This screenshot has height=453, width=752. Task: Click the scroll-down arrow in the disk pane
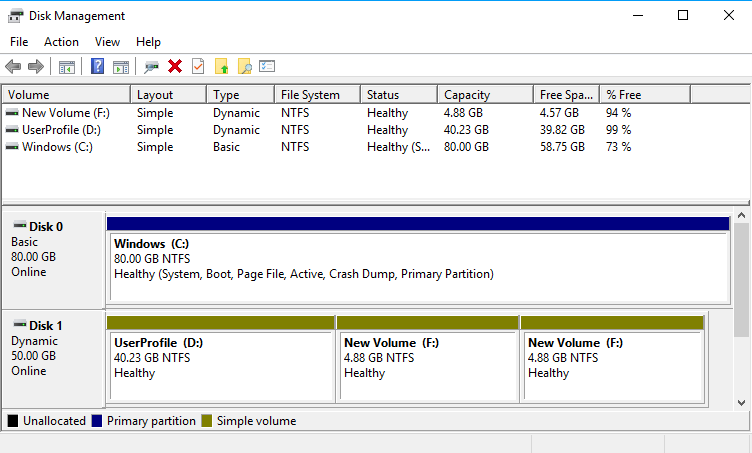(x=741, y=401)
